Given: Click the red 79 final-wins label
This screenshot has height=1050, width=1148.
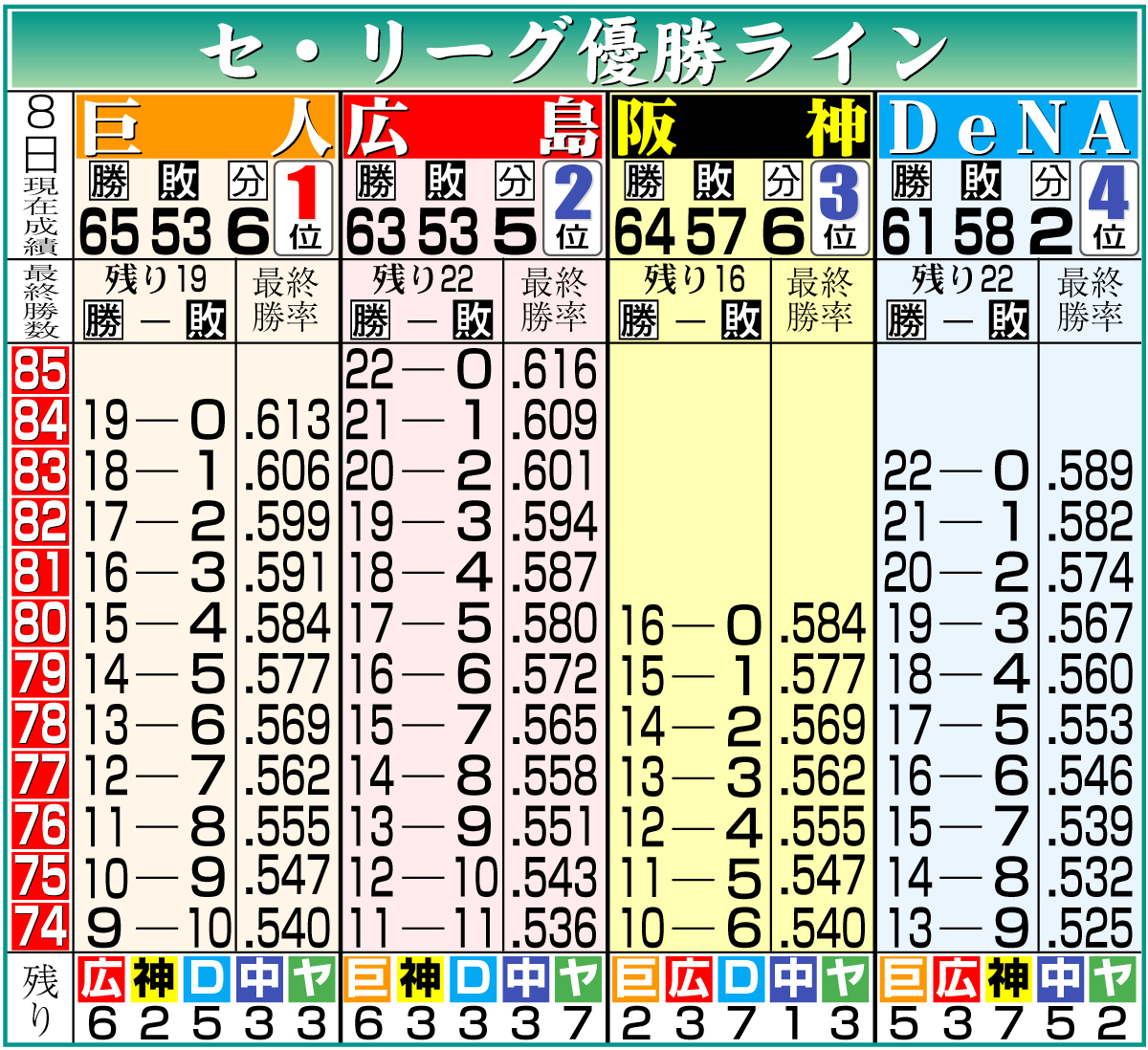Looking at the screenshot, I should pyautogui.click(x=40, y=674).
